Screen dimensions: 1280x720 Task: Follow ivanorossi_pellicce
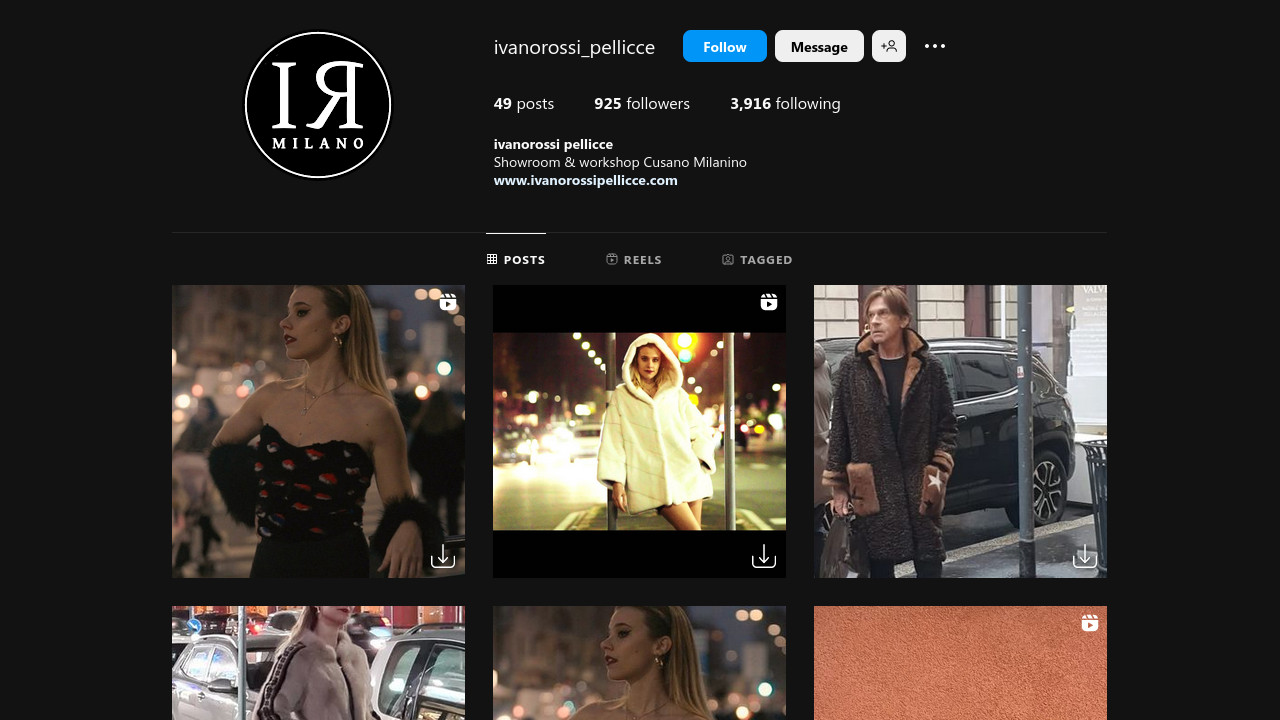point(725,46)
